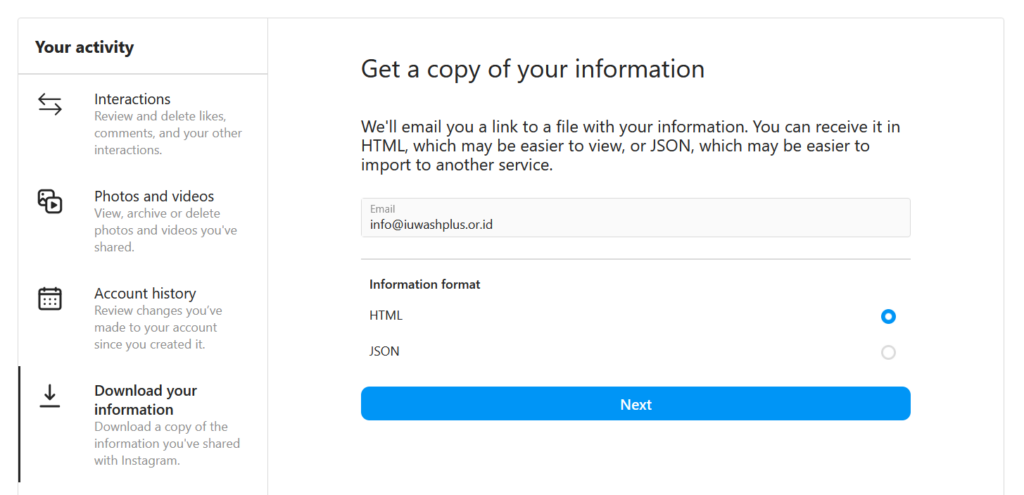
Task: Click the Account history calendar icon
Action: [x=50, y=298]
